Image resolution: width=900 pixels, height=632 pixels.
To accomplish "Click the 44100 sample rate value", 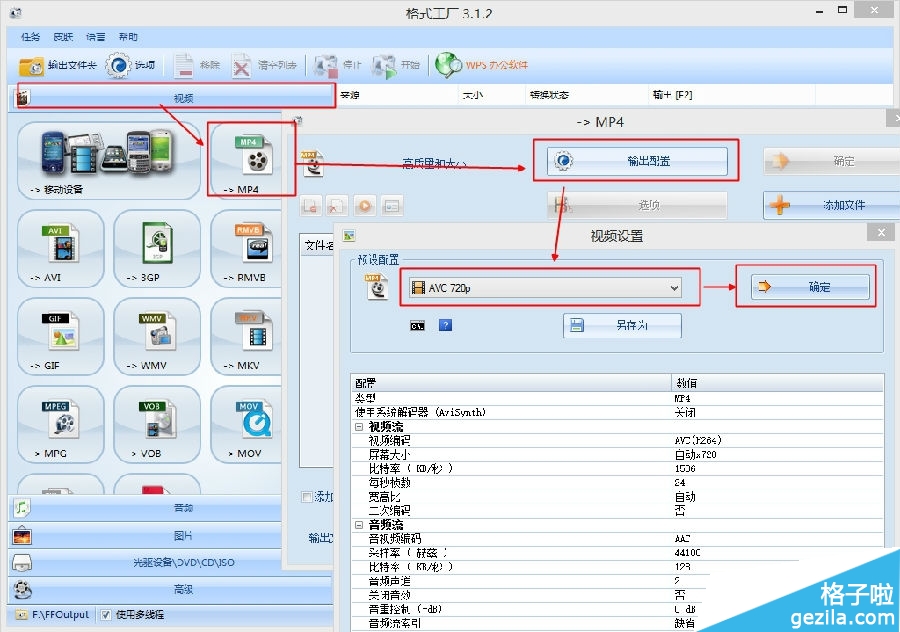I will pyautogui.click(x=688, y=553).
